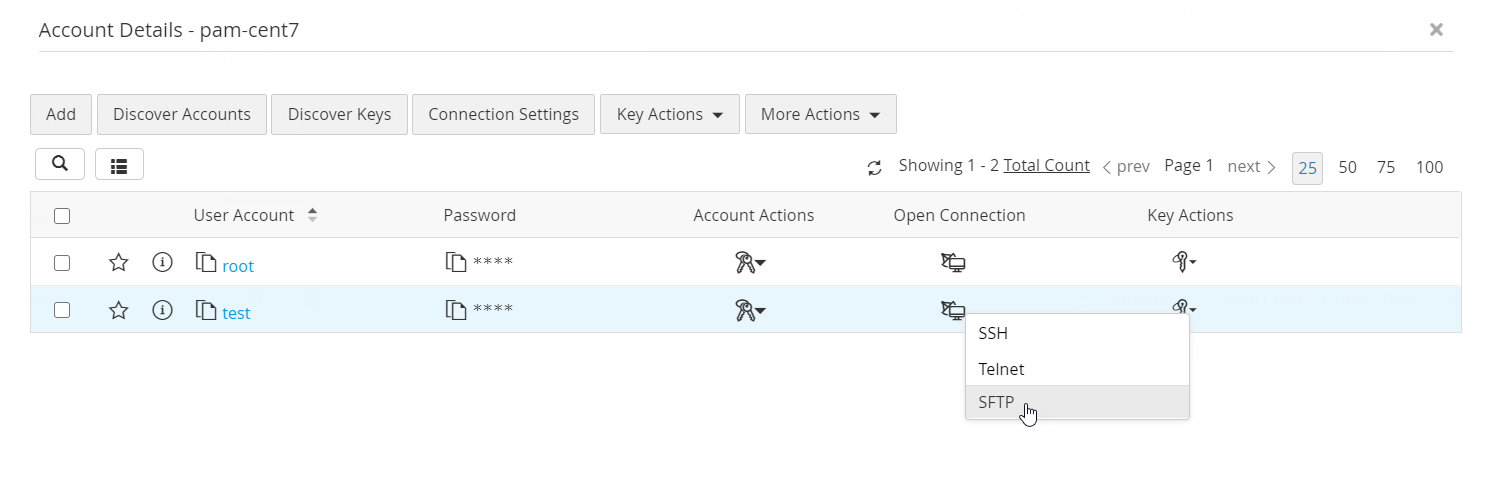Favorite the root account with star icon
The image size is (1489, 484).
pyautogui.click(x=119, y=263)
